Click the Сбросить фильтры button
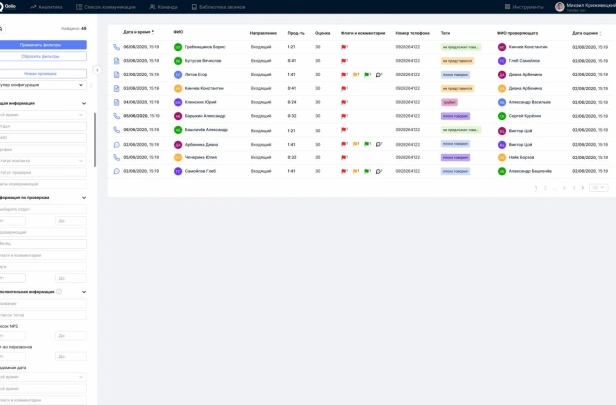Image resolution: width=616 pixels, height=405 pixels. [x=42, y=57]
